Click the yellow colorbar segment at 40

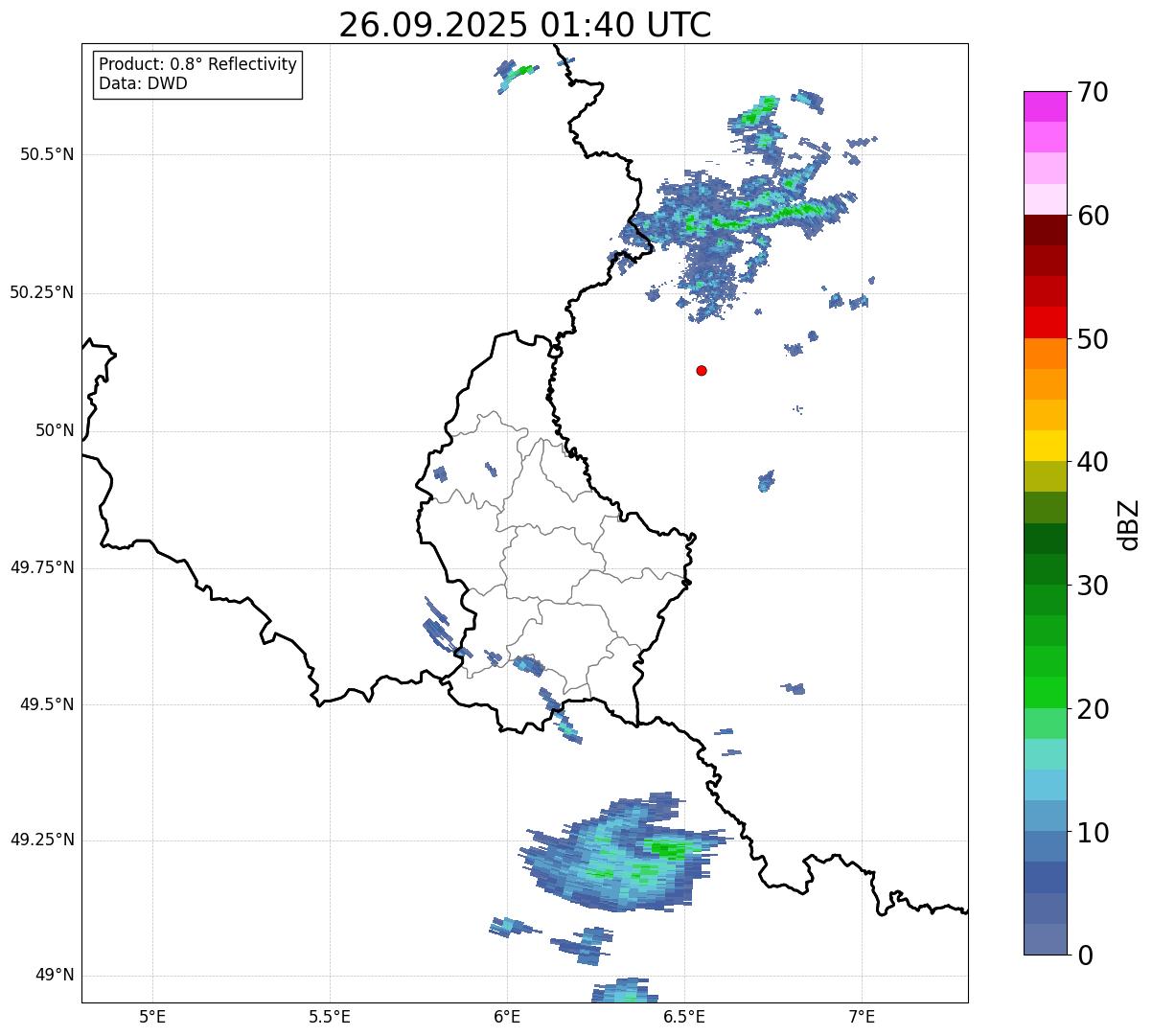(x=1045, y=446)
